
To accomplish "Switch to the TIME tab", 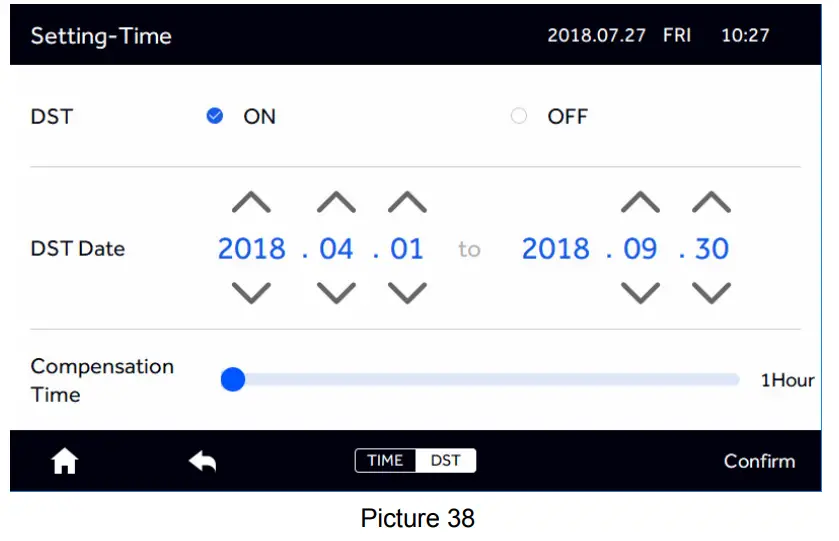I will point(385,461).
